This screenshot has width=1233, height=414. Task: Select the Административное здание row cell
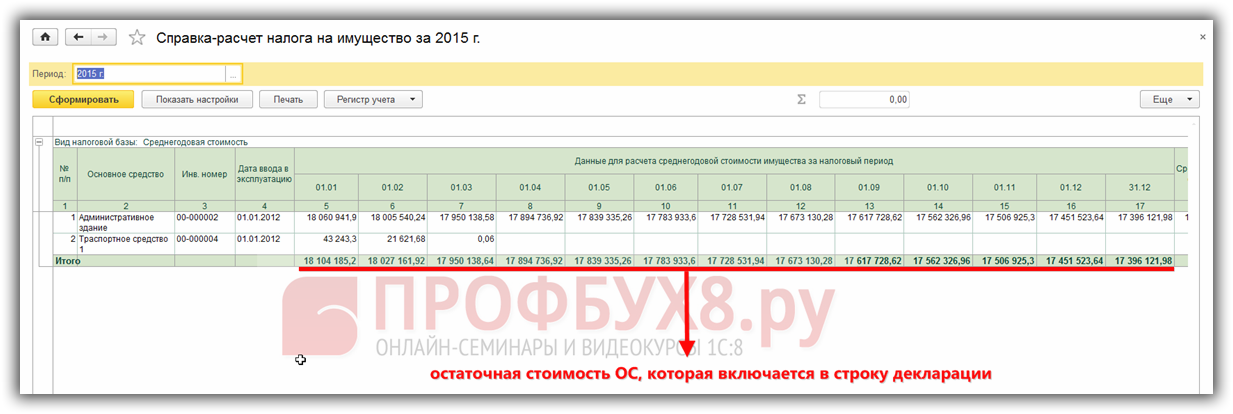tap(125, 221)
